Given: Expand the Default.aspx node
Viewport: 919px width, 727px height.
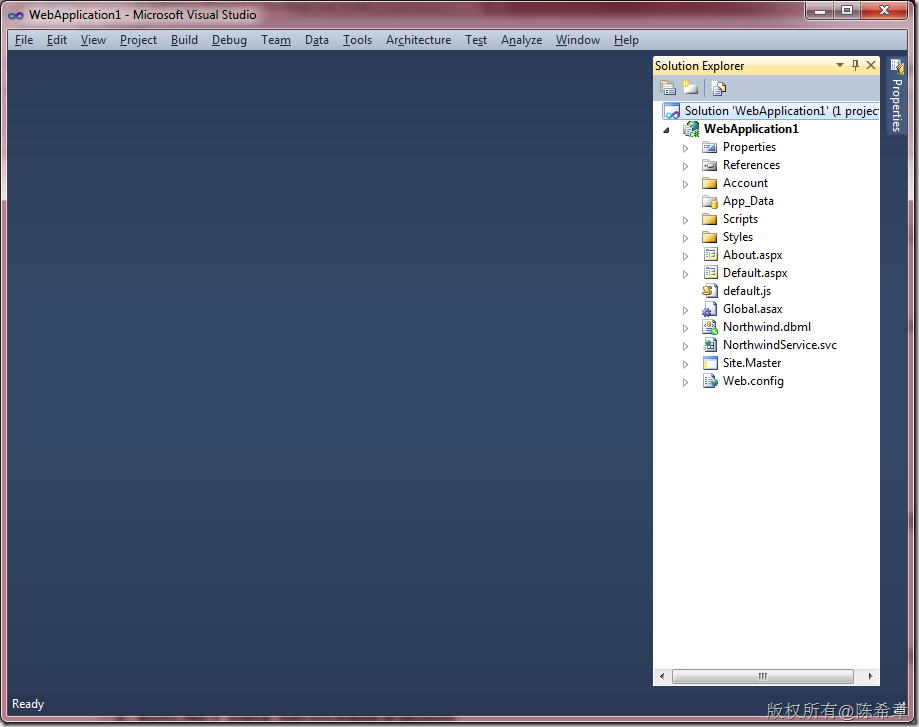Looking at the screenshot, I should (x=685, y=274).
